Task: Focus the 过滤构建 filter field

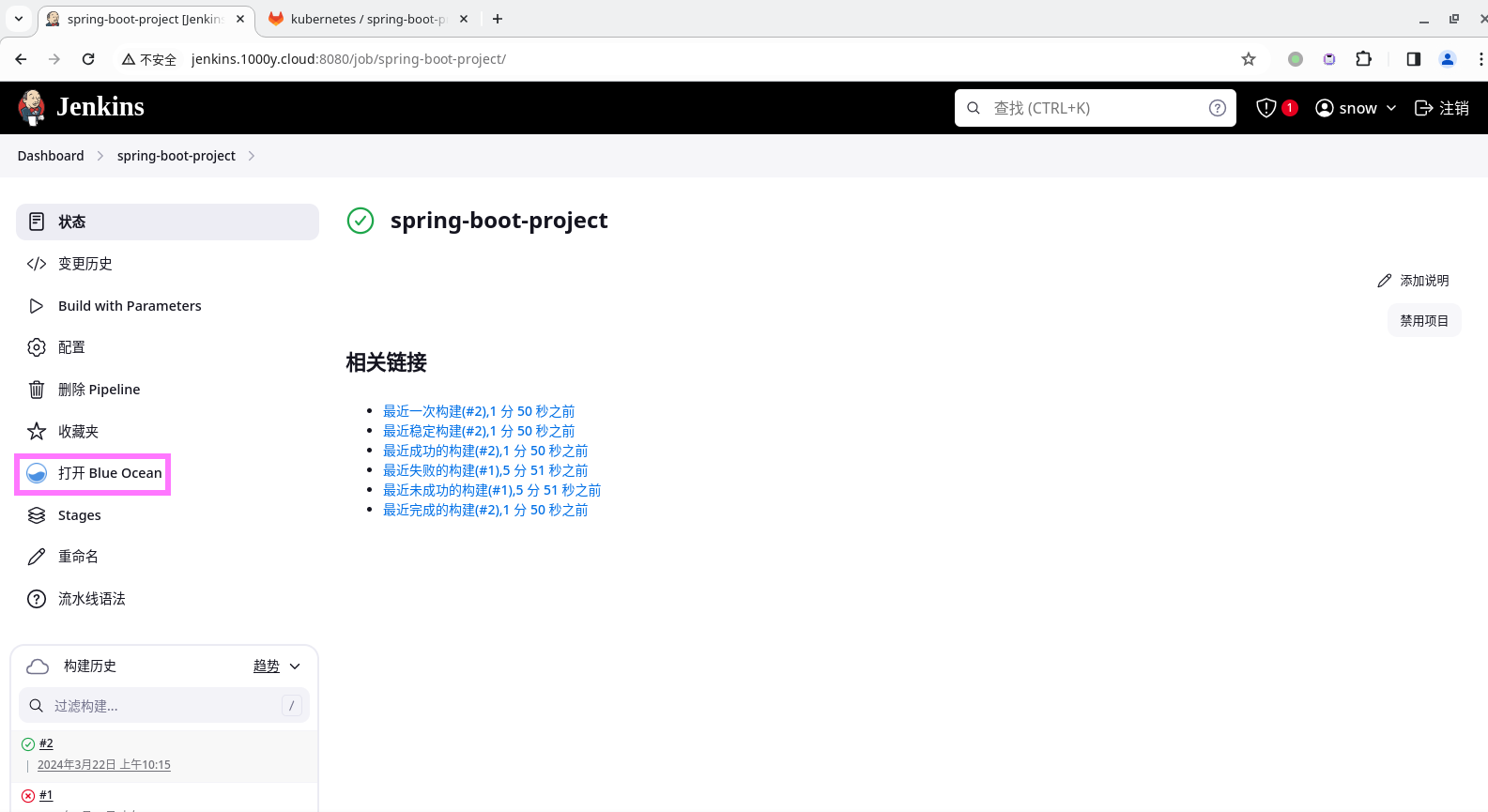Action: click(164, 706)
